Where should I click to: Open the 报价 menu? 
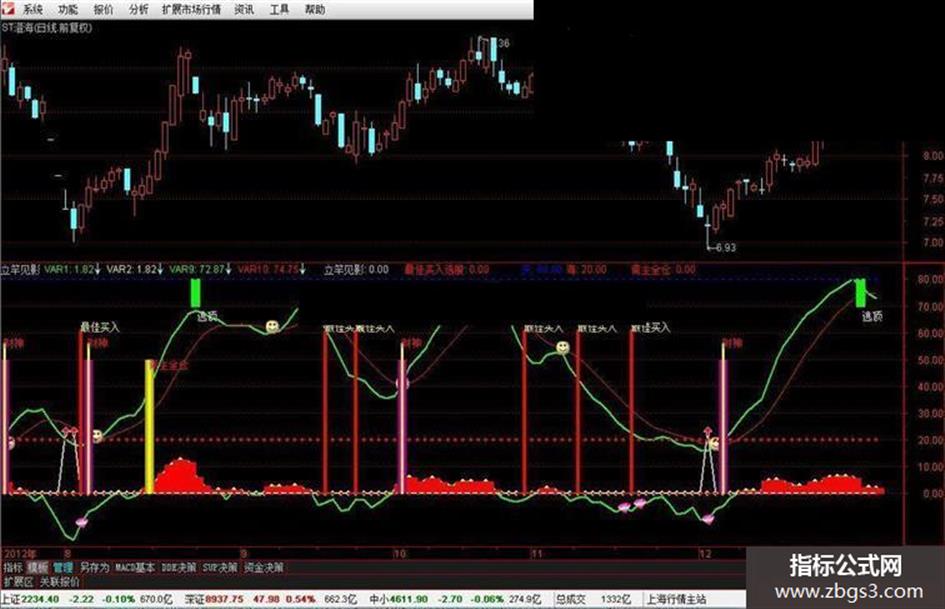[x=104, y=10]
